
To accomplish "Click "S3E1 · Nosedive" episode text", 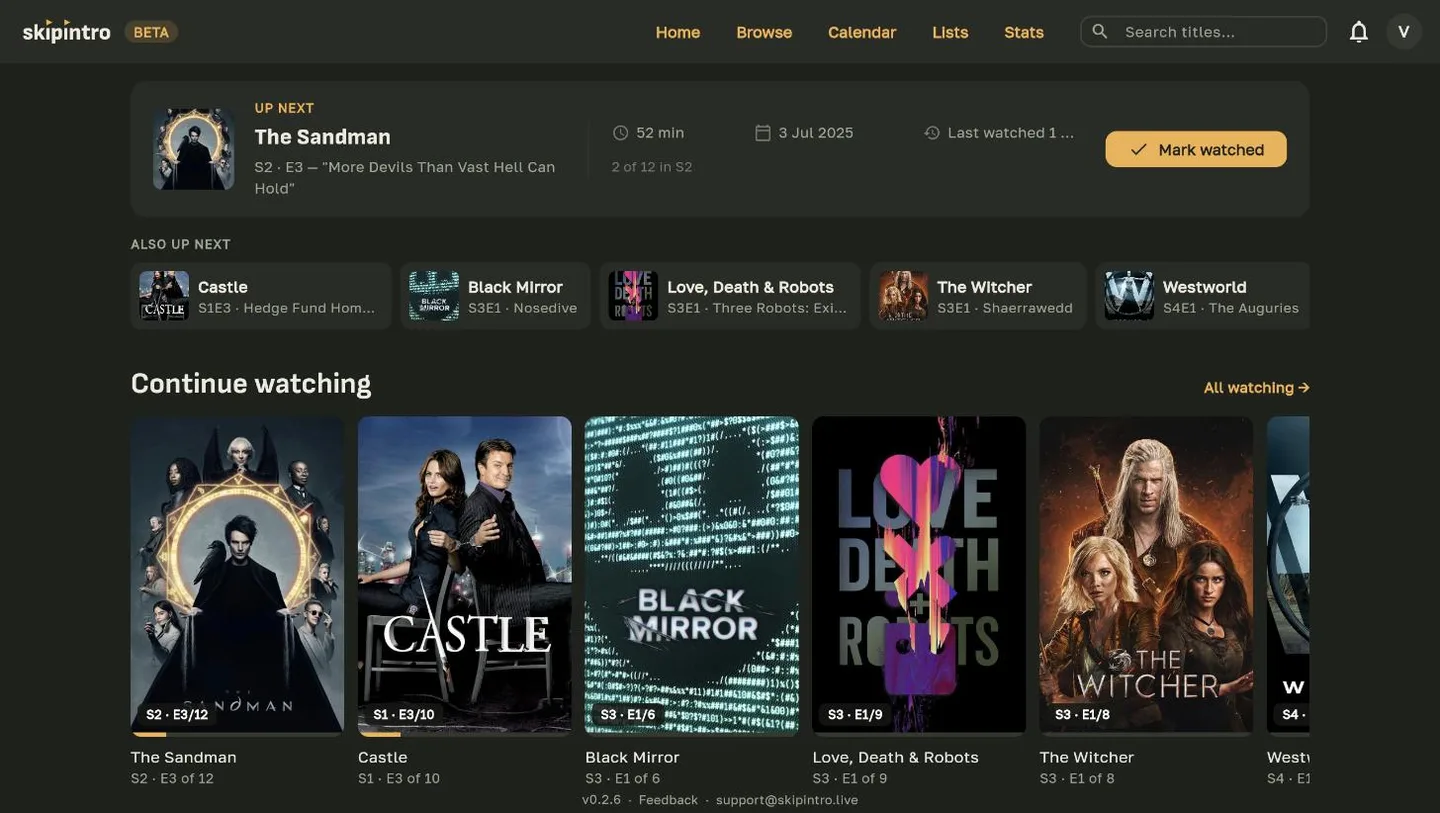I will (x=522, y=308).
